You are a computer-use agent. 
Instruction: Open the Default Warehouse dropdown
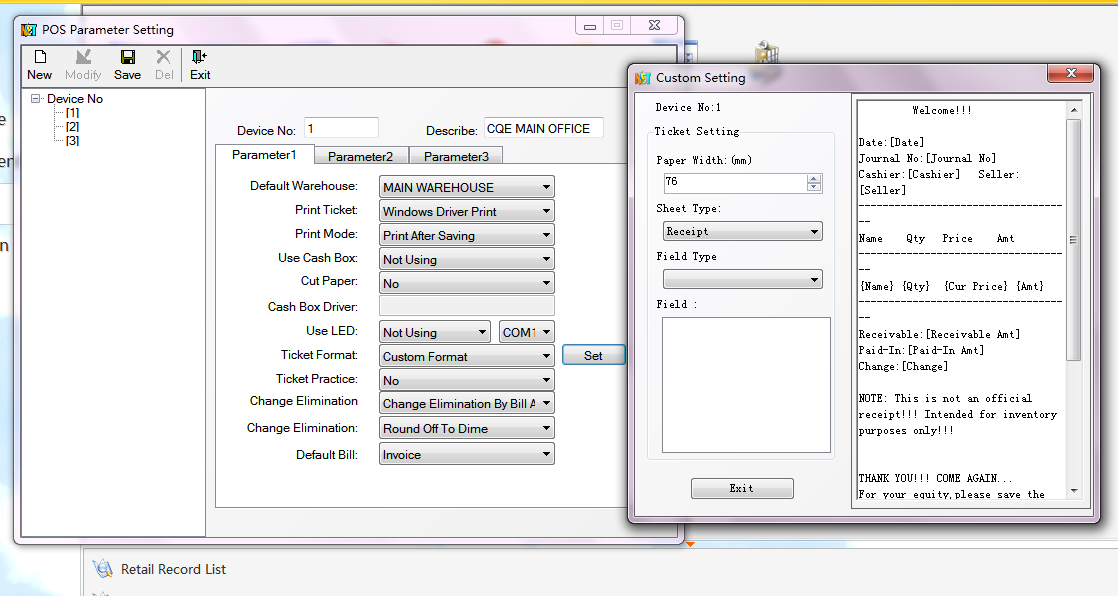click(546, 187)
